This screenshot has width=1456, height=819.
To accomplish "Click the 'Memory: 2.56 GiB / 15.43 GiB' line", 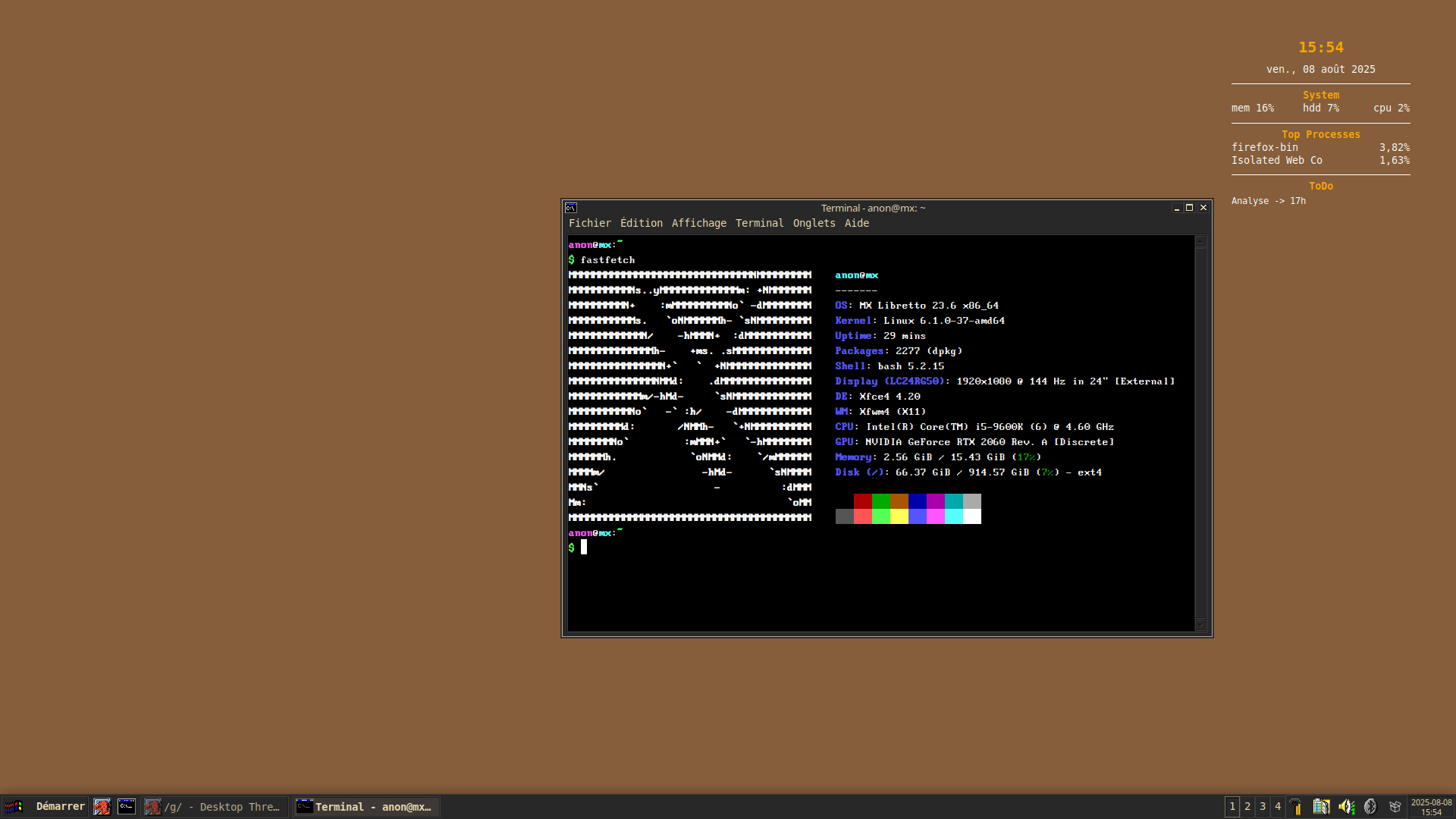I will click(939, 457).
